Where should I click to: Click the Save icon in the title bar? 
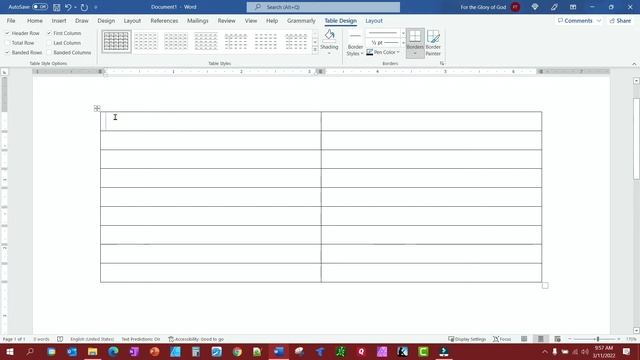pos(56,7)
